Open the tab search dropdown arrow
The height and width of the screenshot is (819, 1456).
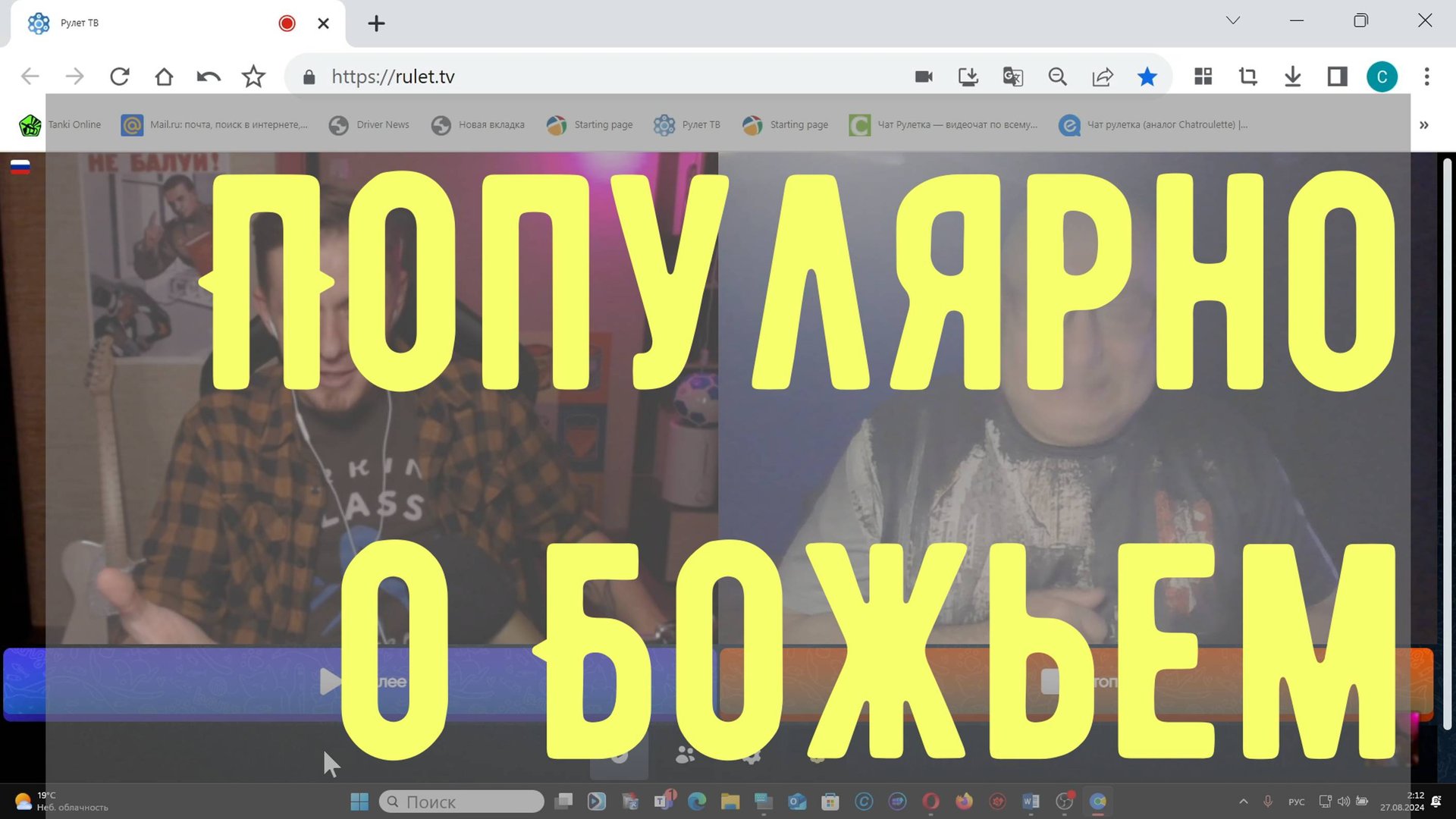point(1233,21)
